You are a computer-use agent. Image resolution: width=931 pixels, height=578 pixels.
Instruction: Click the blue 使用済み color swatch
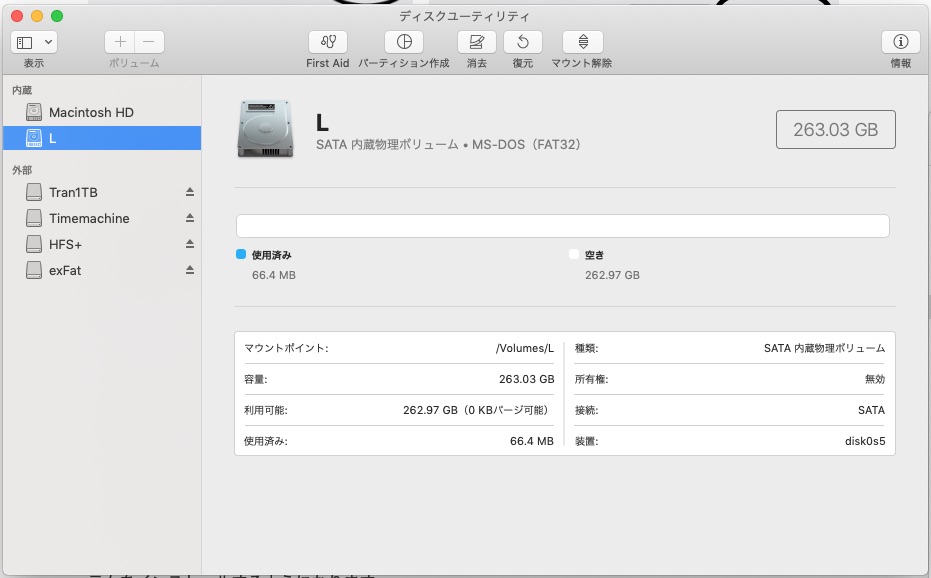pos(241,254)
